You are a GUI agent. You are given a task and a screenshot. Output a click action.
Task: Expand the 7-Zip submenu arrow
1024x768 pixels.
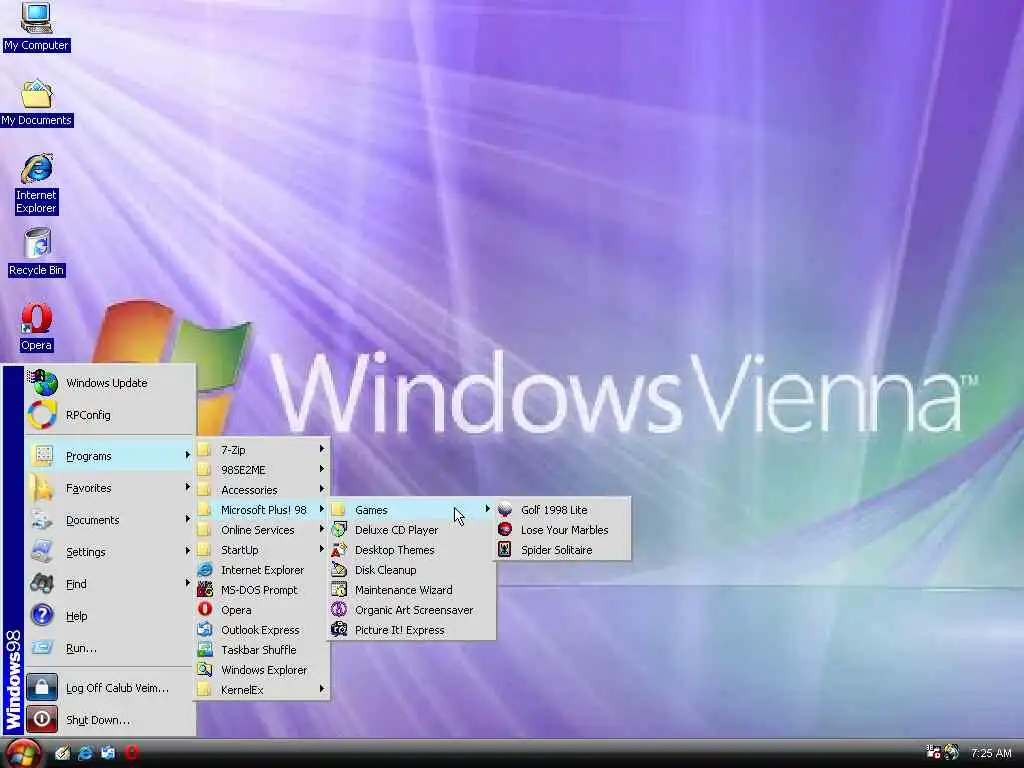tap(321, 449)
